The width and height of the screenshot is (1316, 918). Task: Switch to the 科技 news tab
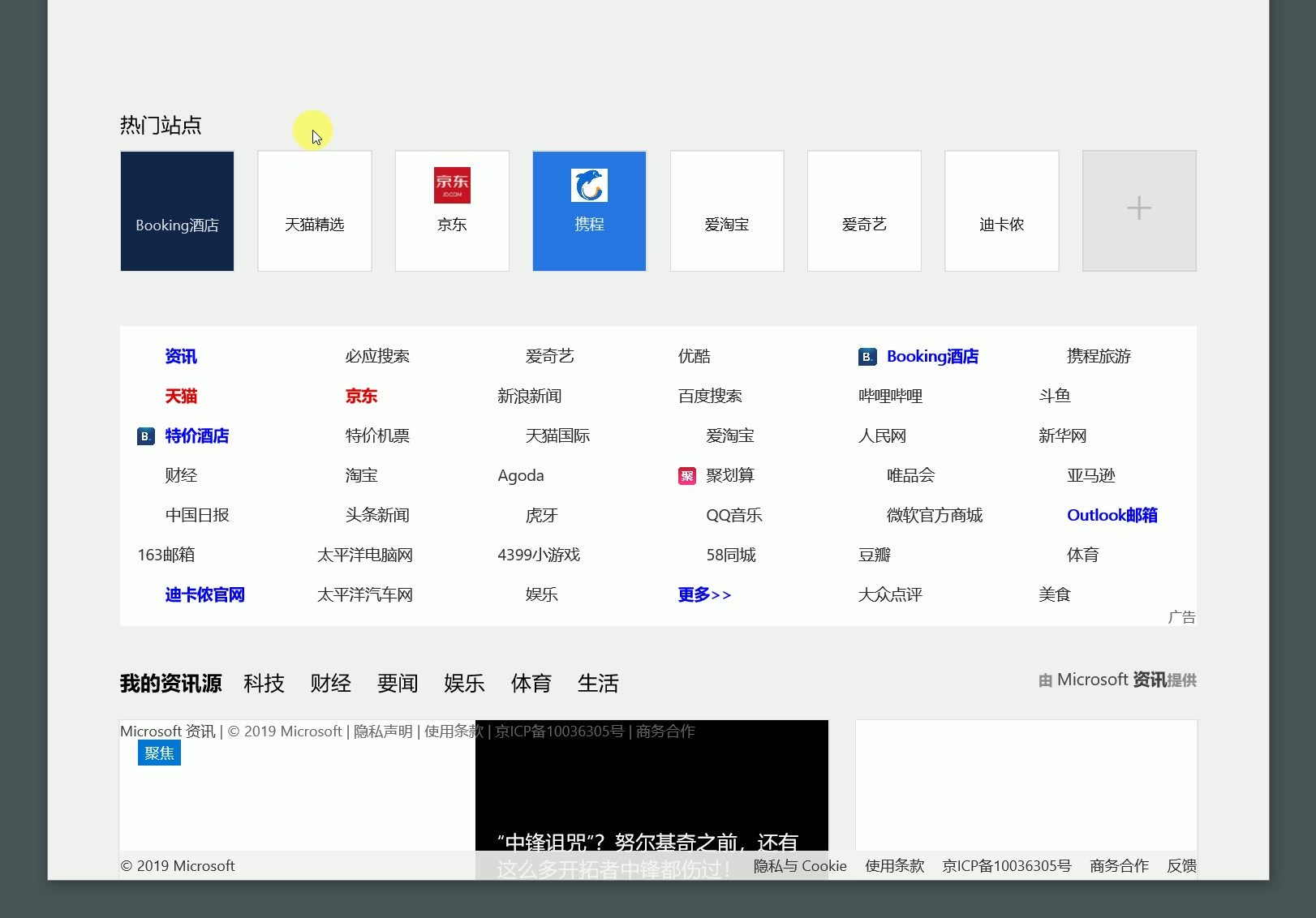coord(264,684)
